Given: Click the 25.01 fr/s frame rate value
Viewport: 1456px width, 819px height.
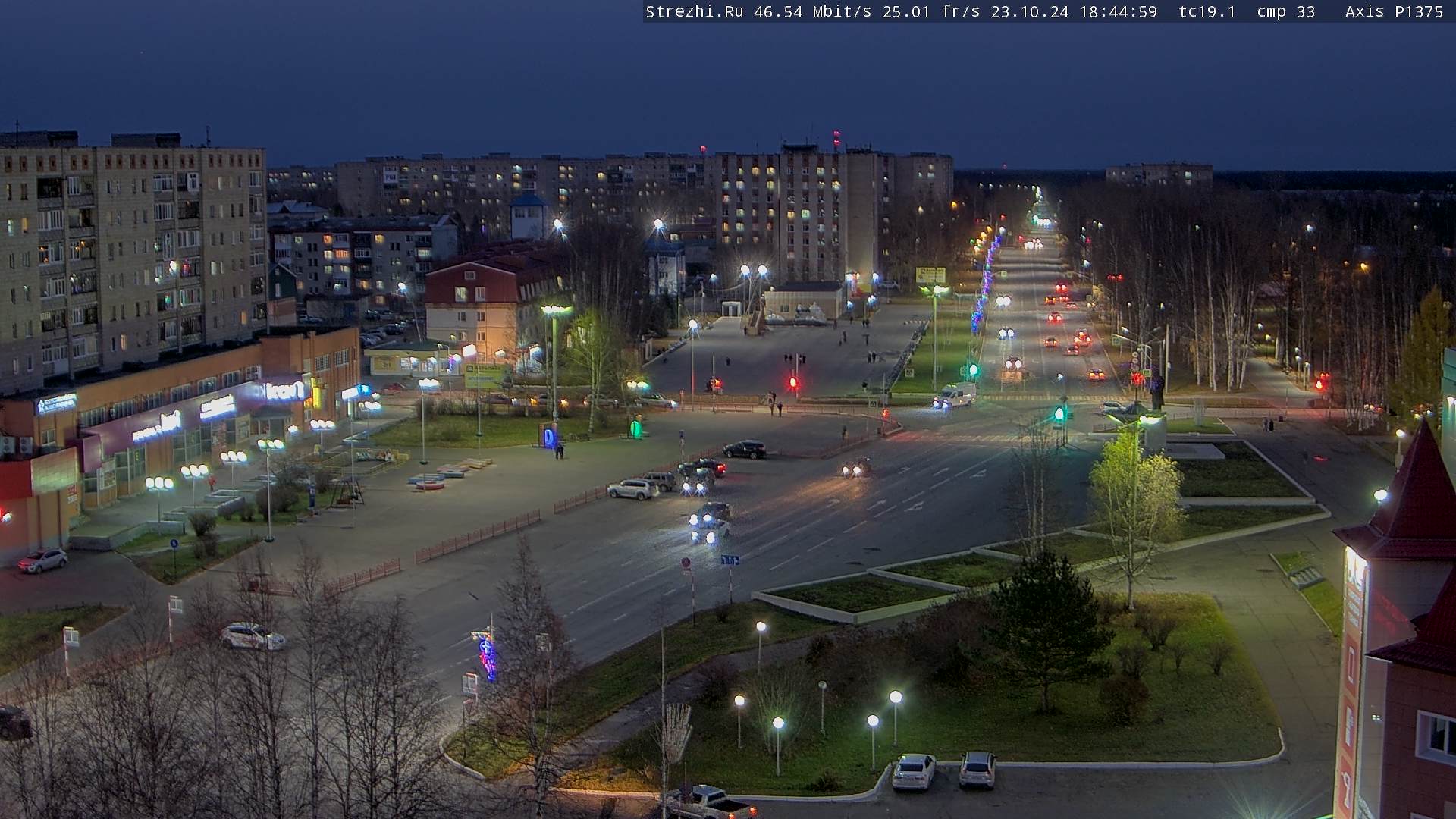Looking at the screenshot, I should (x=932, y=11).
